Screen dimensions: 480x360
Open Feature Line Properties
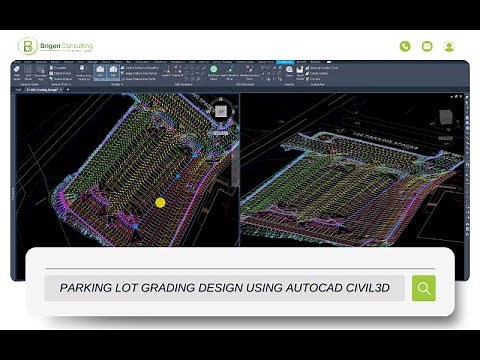84,73
